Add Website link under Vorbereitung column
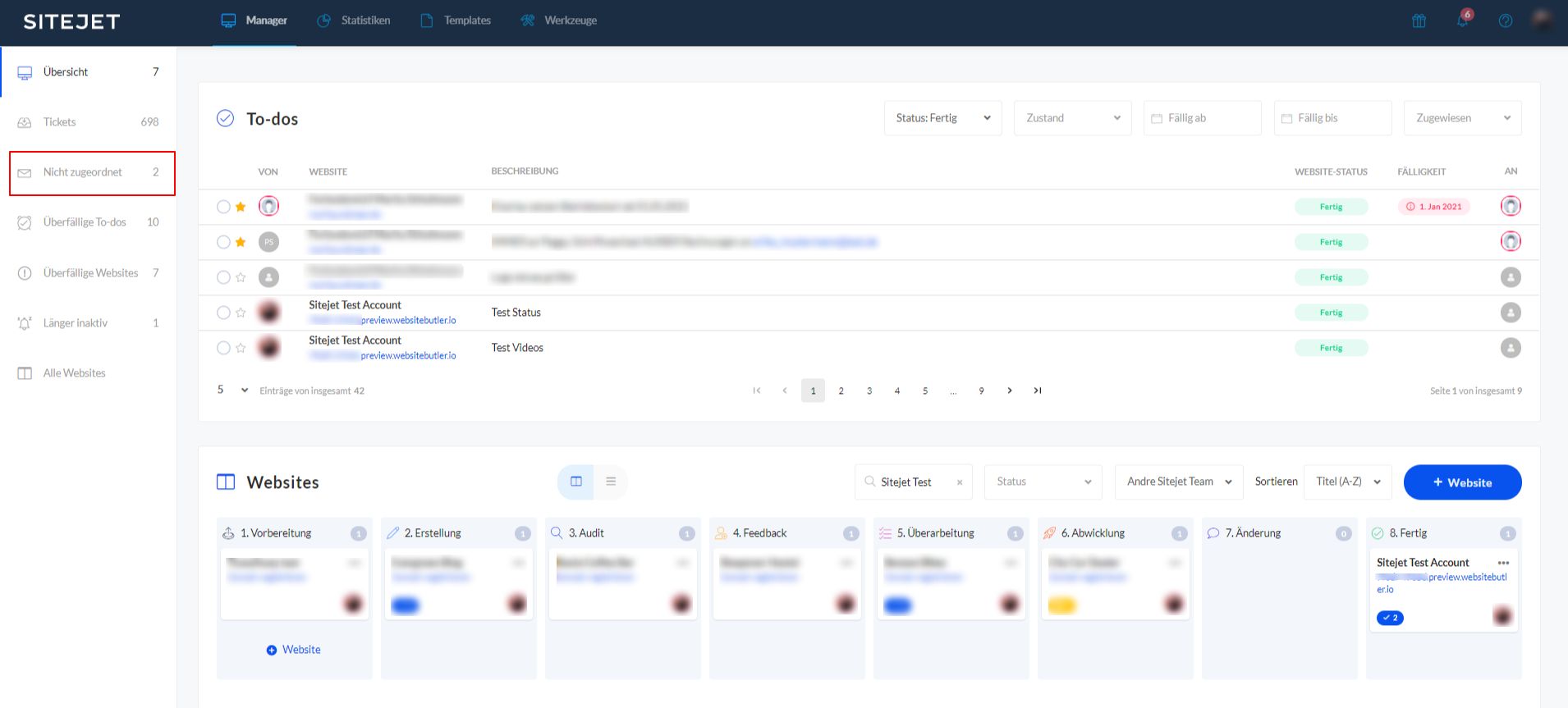 [x=294, y=650]
